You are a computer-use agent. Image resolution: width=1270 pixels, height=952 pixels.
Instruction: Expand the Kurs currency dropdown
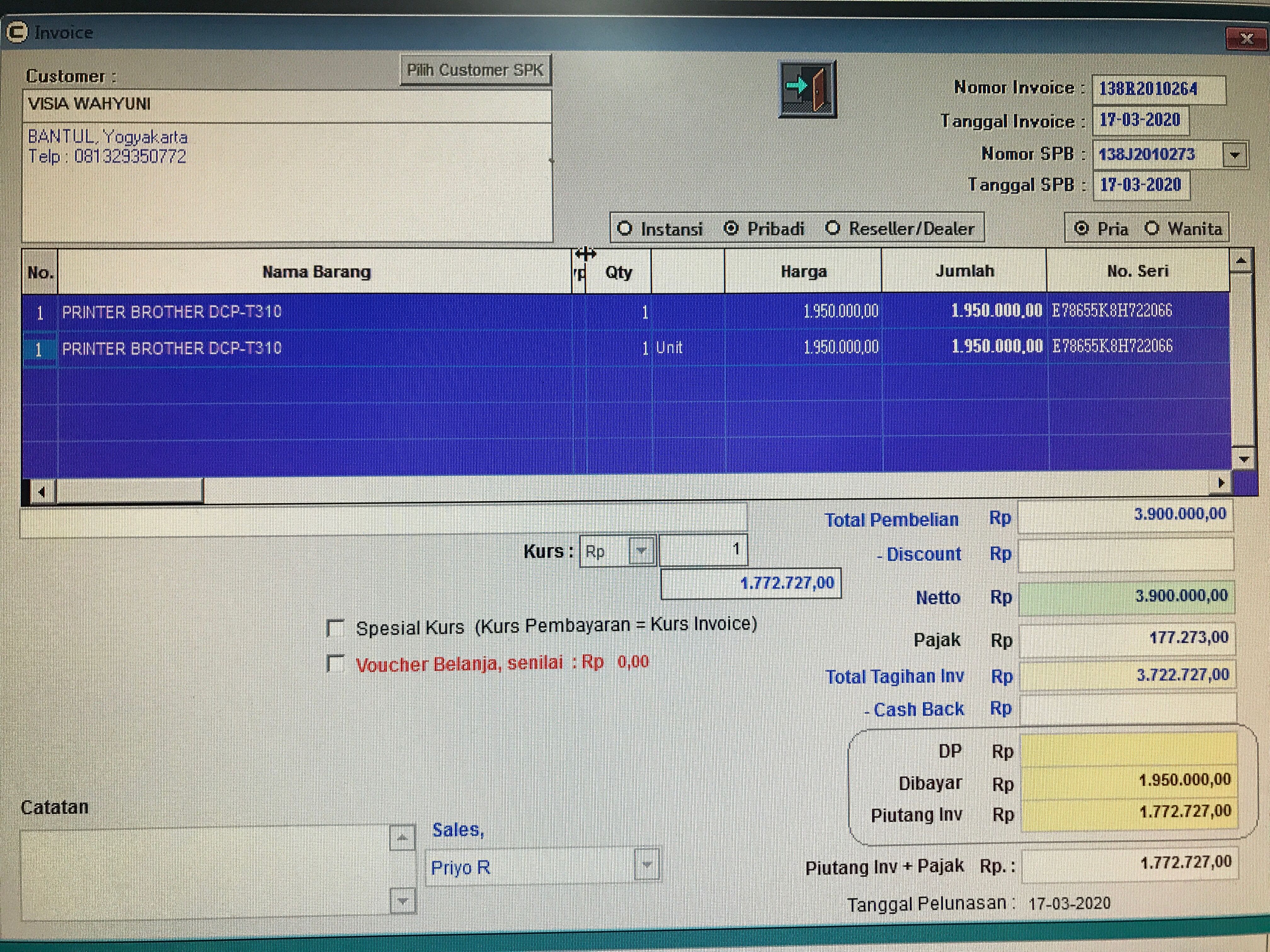(x=641, y=552)
